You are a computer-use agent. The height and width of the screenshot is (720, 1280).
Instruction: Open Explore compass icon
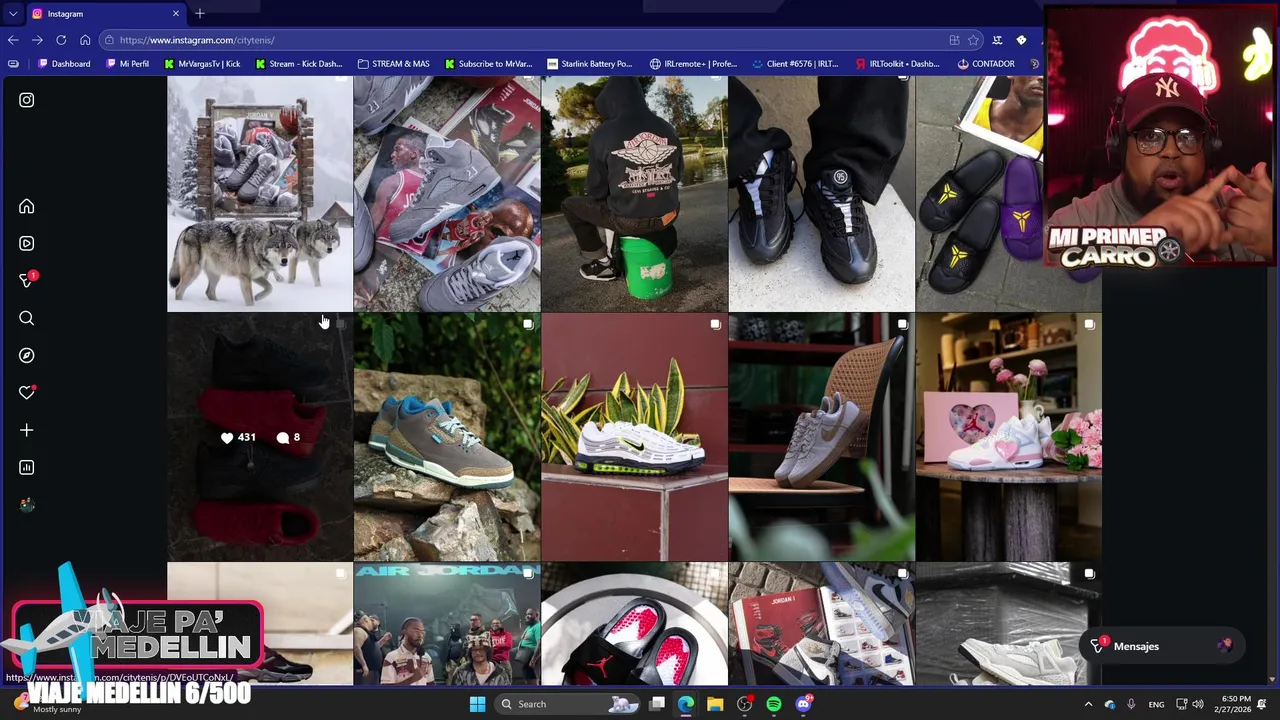[27, 355]
